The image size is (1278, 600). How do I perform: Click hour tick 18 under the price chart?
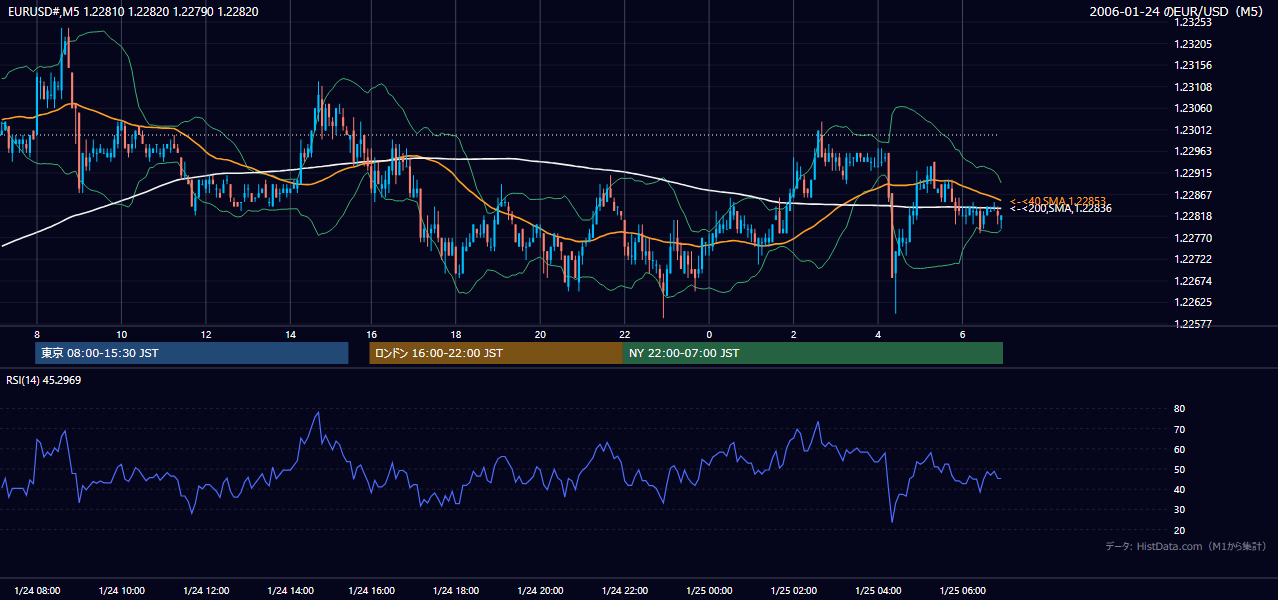pyautogui.click(x=456, y=334)
